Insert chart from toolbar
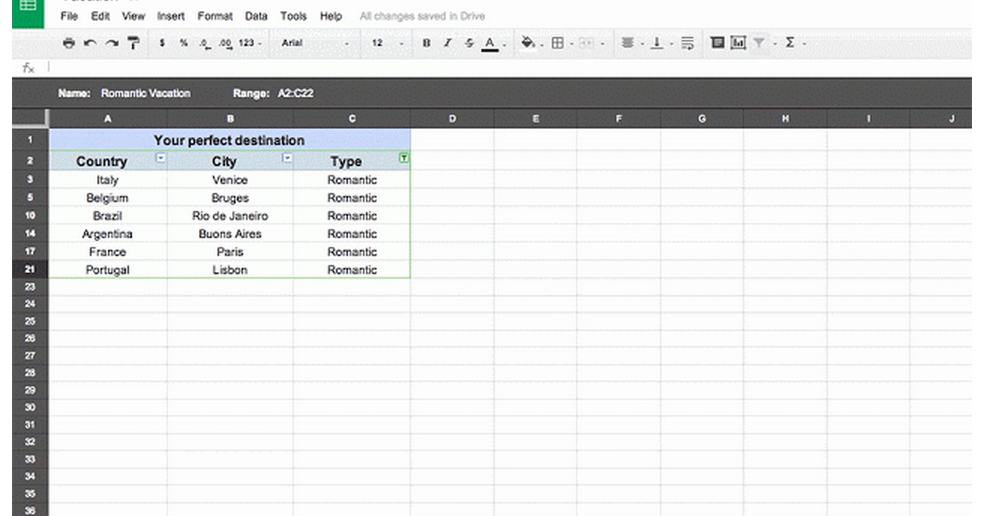This screenshot has height=516, width=984. [739, 43]
